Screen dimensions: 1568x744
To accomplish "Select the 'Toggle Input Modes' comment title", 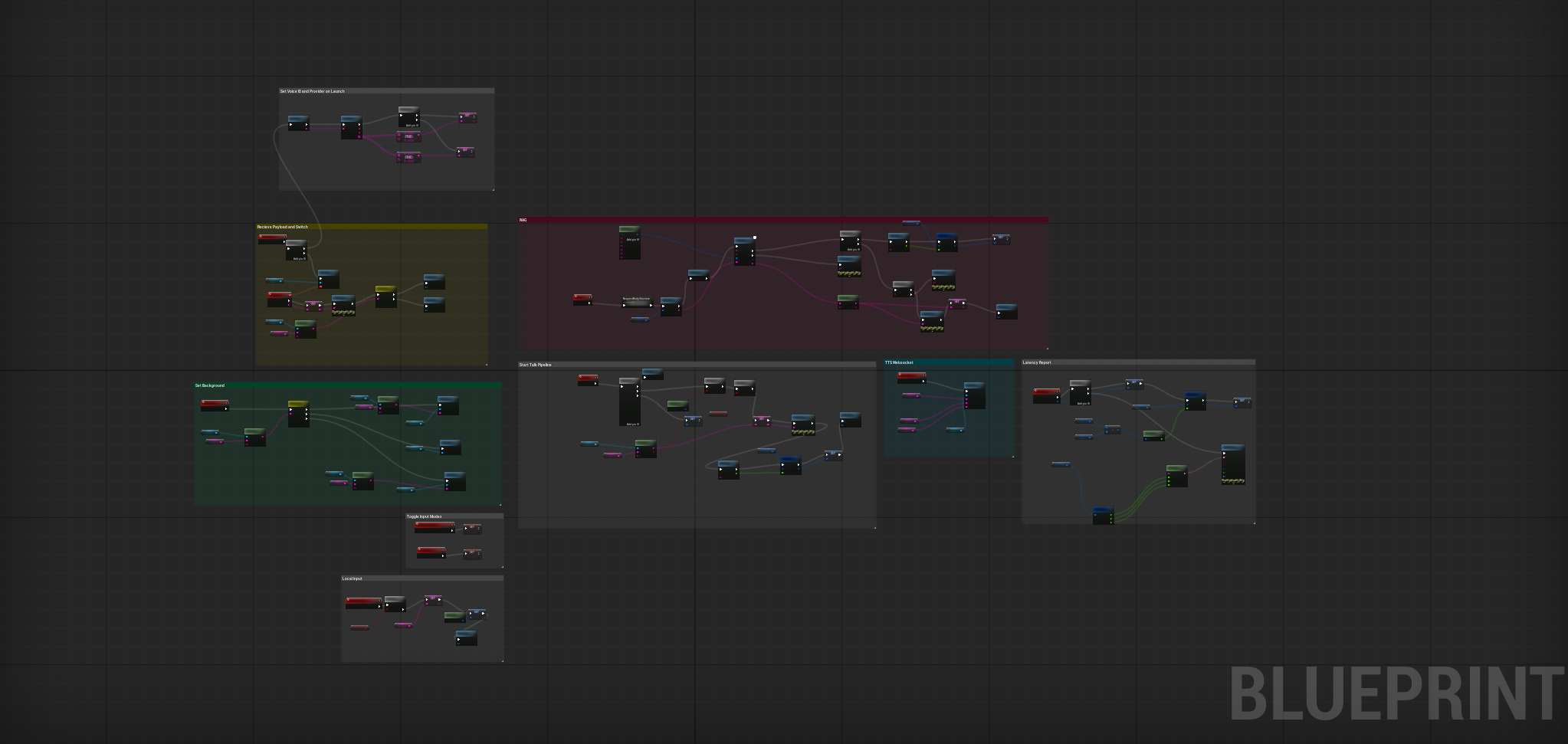I will pyautogui.click(x=424, y=516).
